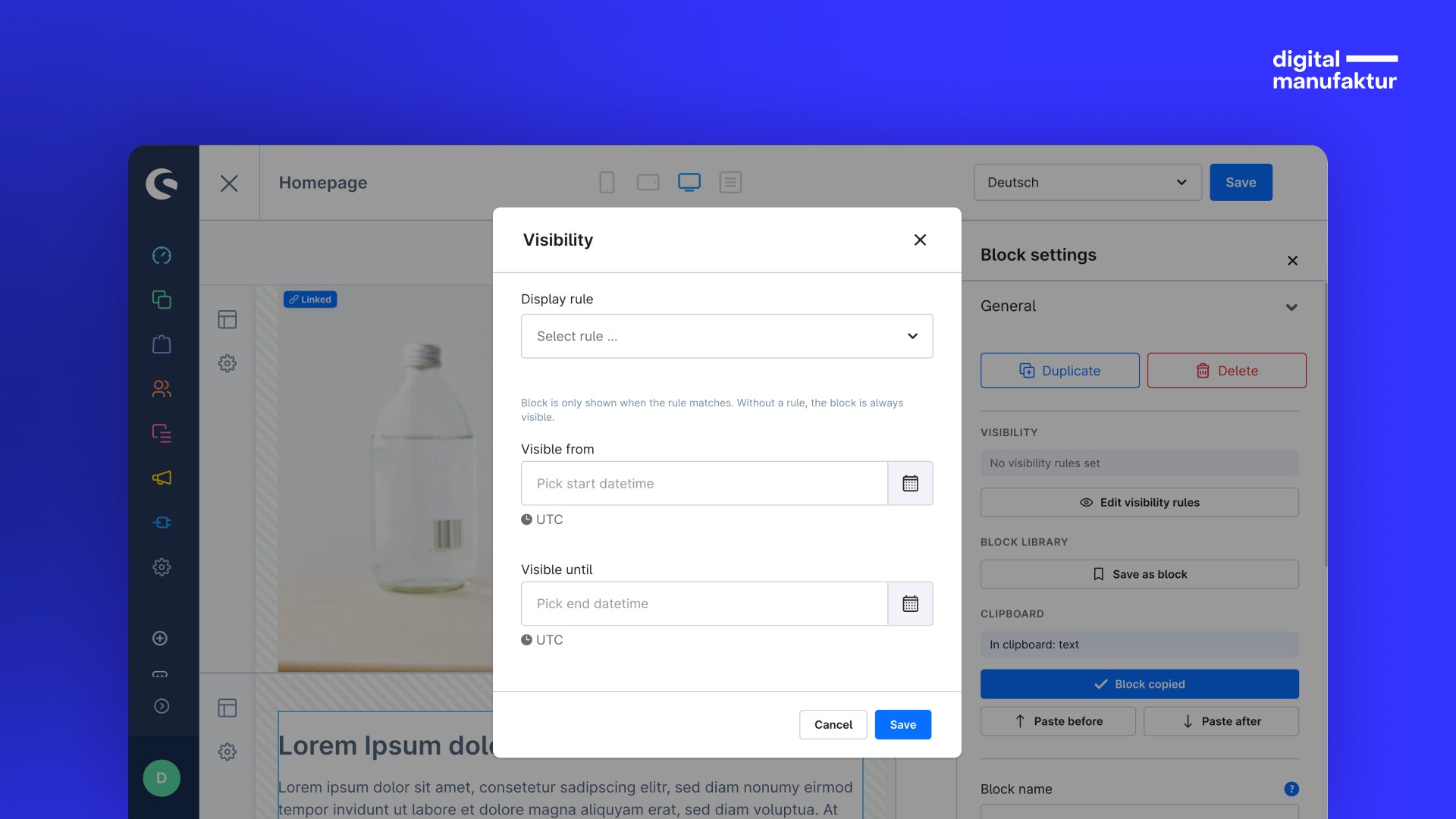This screenshot has width=1456, height=819.
Task: Click the Block name help icon
Action: pos(1291,789)
